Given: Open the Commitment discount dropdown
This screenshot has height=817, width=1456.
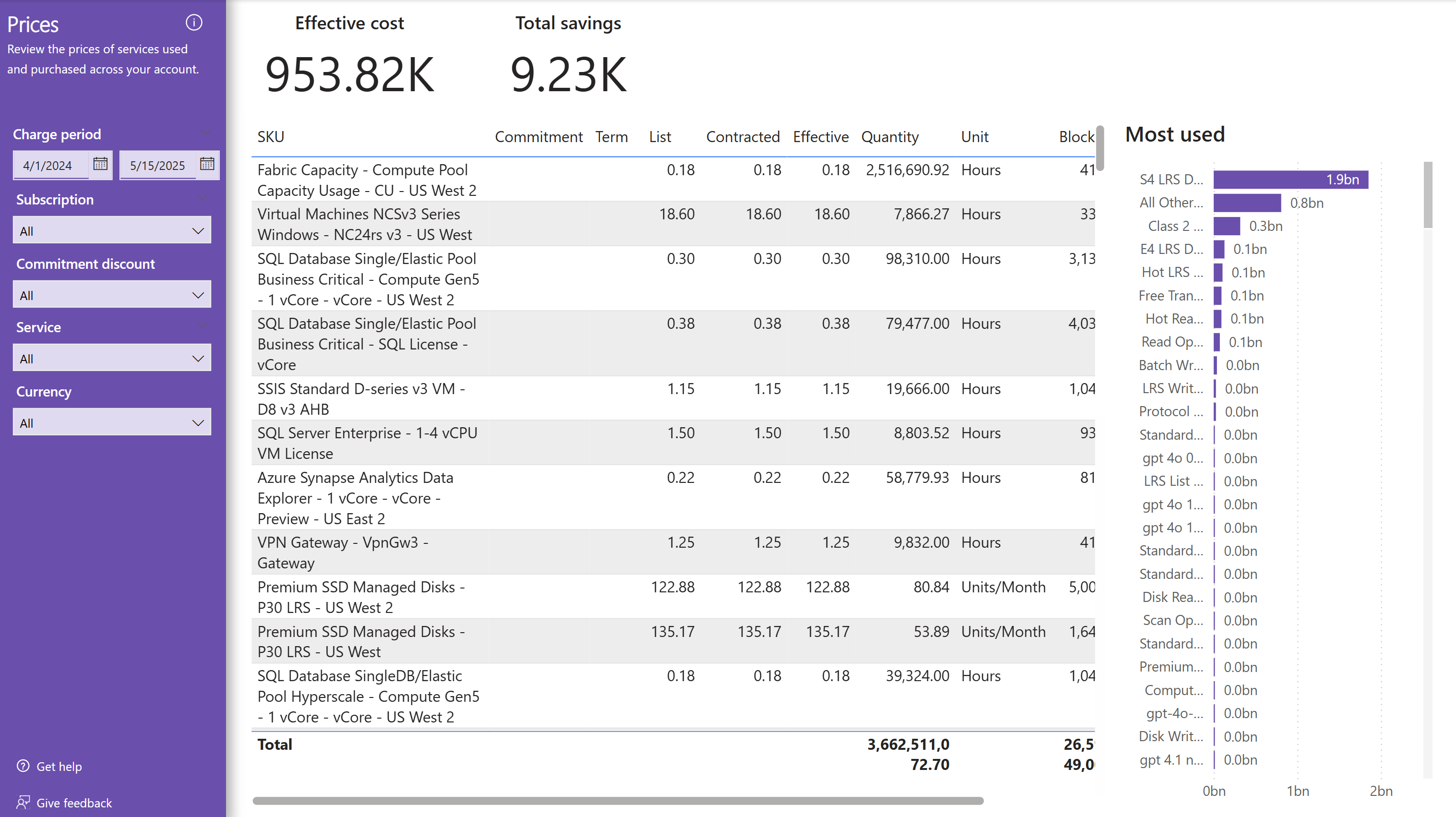Looking at the screenshot, I should coord(112,295).
